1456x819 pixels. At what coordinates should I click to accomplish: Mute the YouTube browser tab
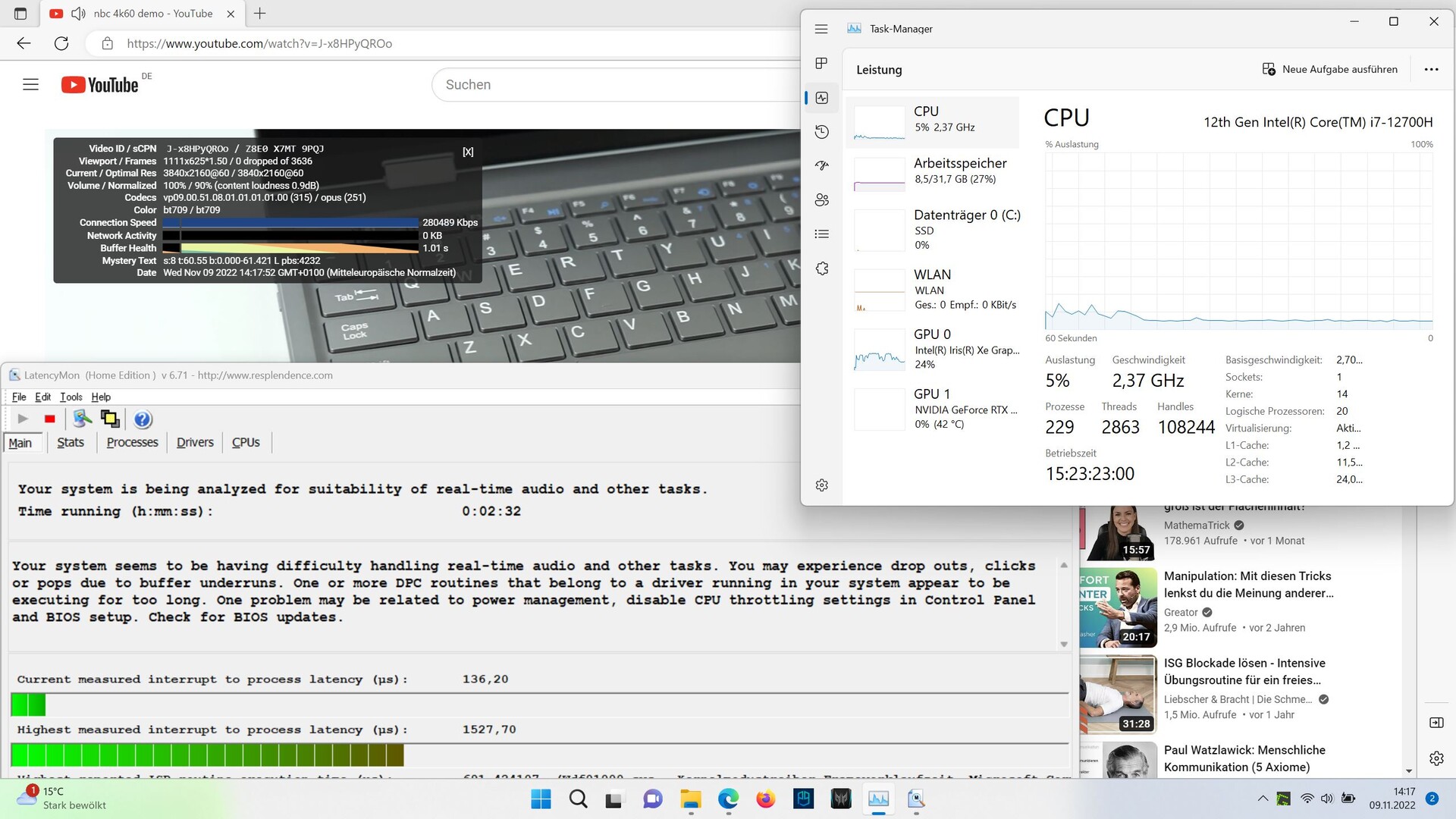point(78,13)
